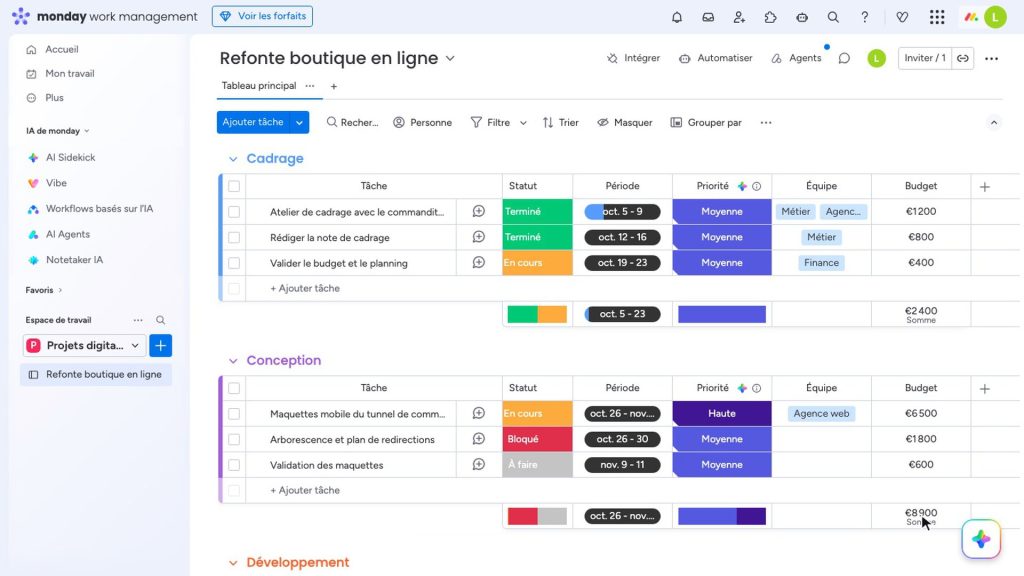Viewport: 1024px width, 576px height.
Task: Open the robot automation icon in top bar
Action: pyautogui.click(x=802, y=17)
